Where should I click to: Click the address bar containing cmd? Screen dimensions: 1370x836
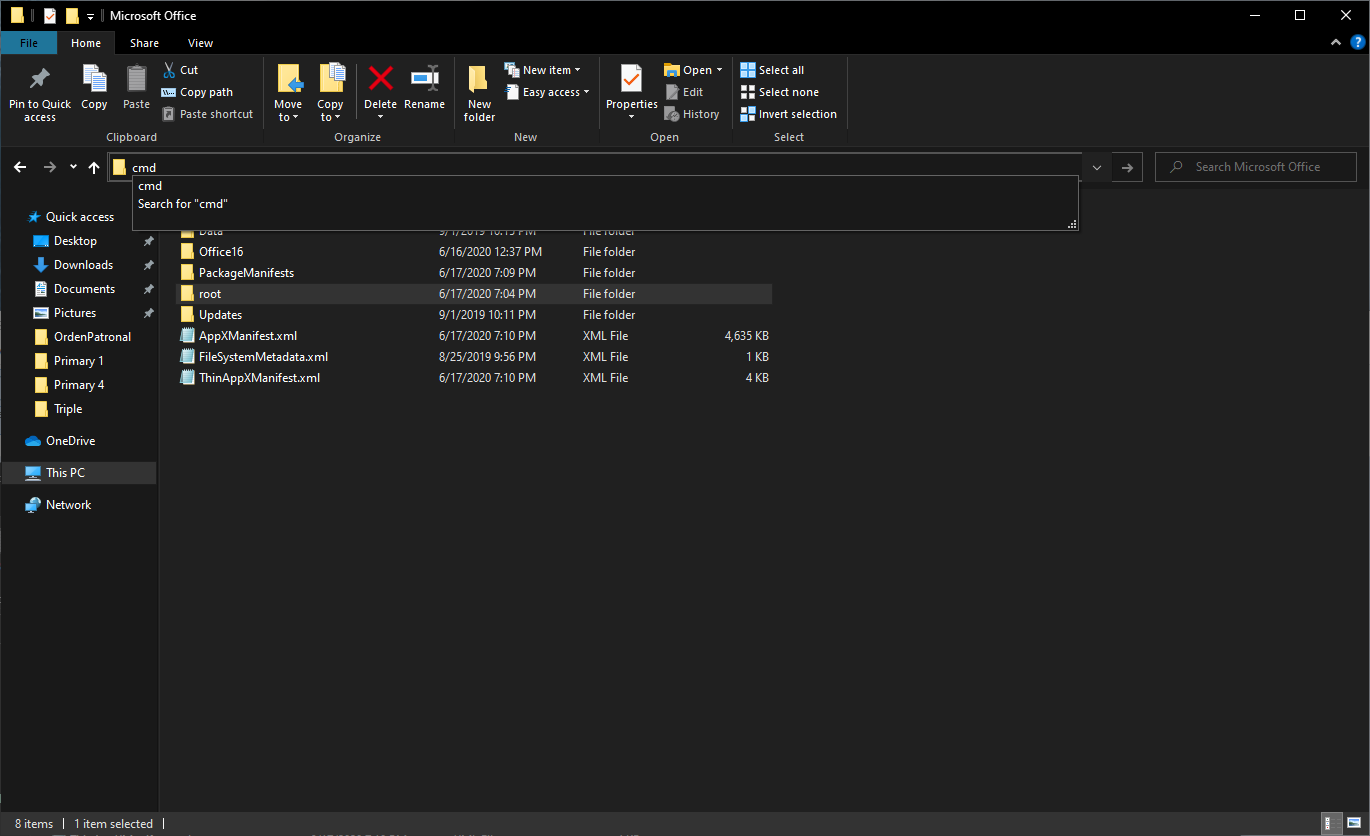(596, 167)
